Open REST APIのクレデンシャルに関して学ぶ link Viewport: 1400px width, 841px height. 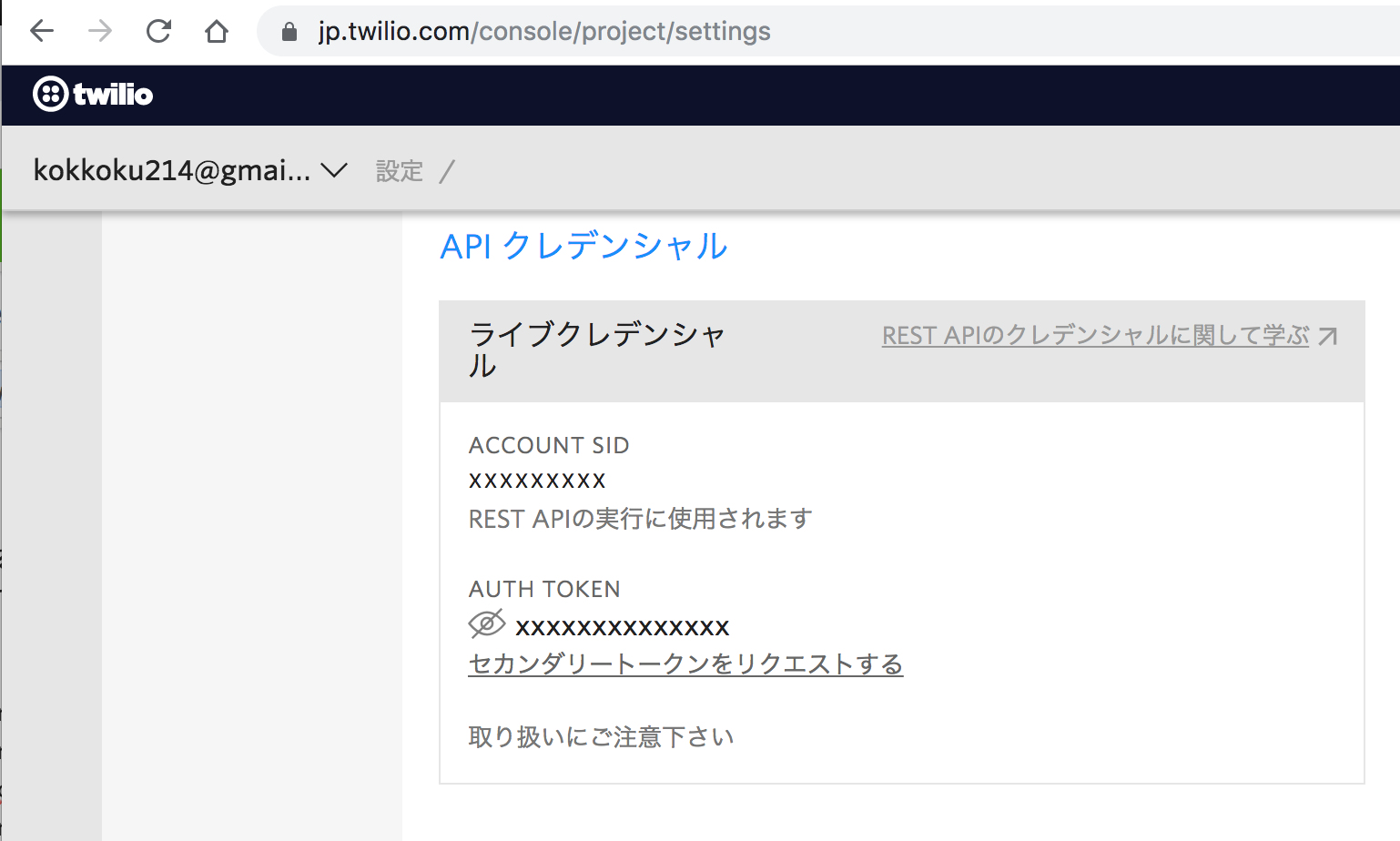click(x=1095, y=335)
